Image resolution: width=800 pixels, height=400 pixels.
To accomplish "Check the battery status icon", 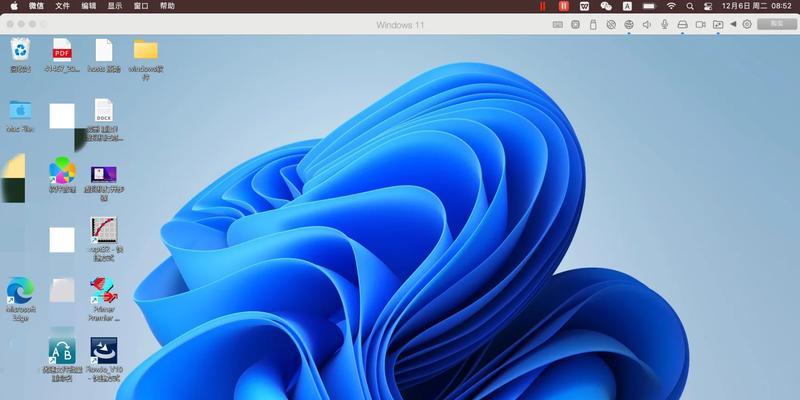I will point(649,6).
